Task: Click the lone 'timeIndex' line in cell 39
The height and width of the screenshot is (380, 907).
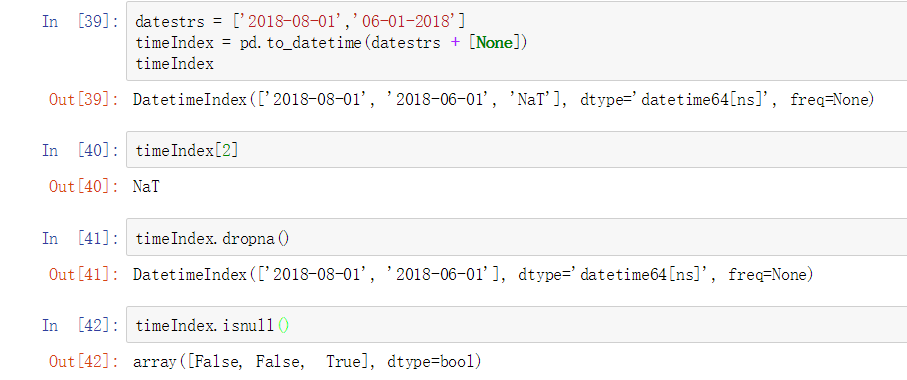Action: pyautogui.click(x=175, y=64)
